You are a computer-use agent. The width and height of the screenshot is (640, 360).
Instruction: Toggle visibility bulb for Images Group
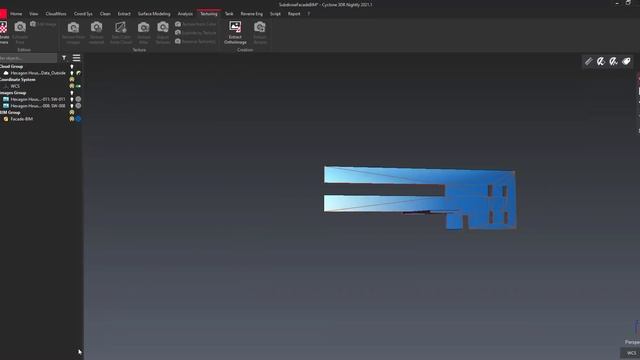72,93
